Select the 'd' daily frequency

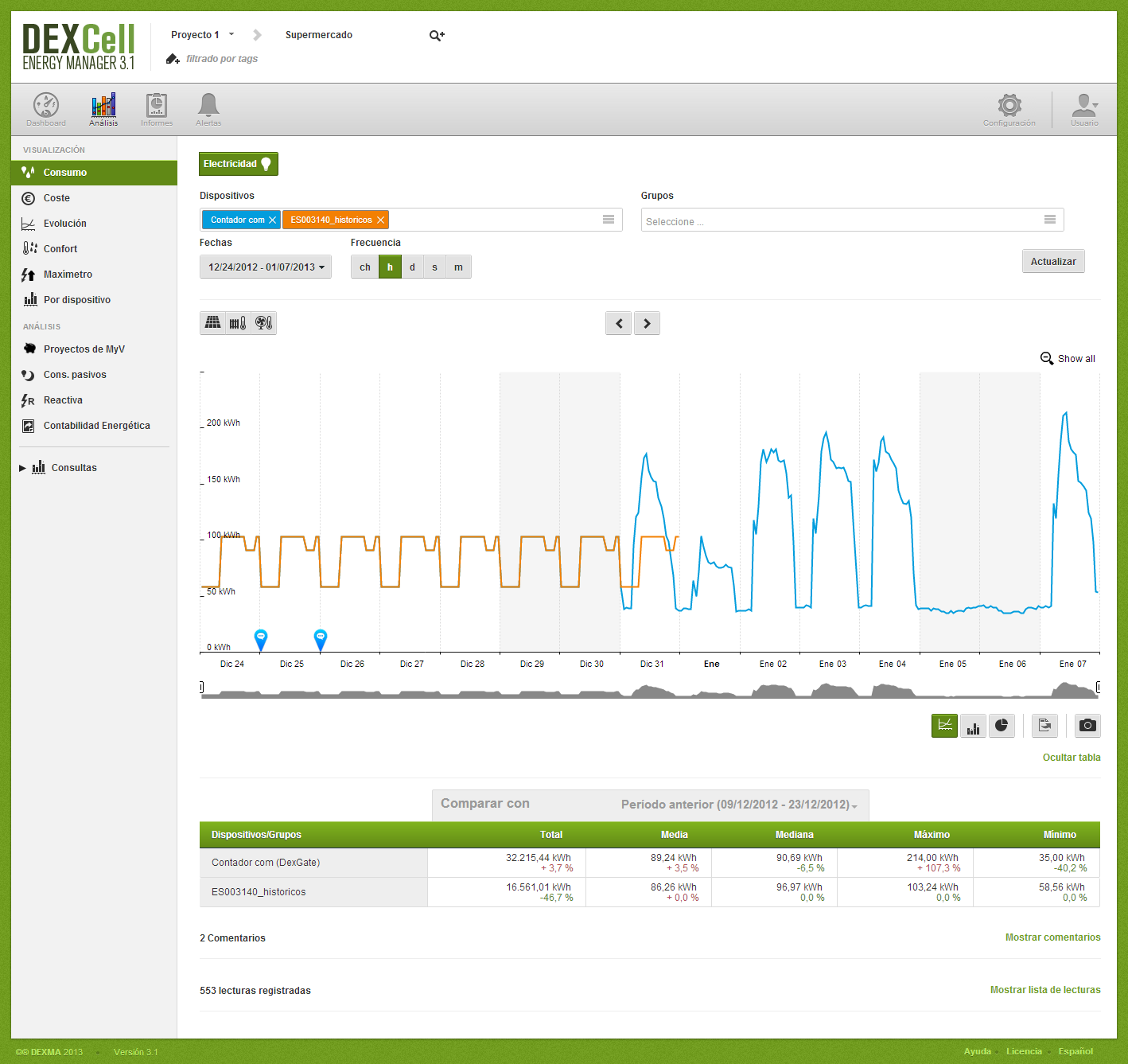click(412, 267)
